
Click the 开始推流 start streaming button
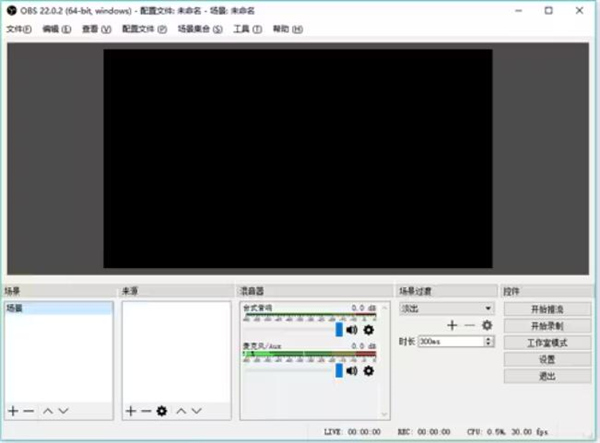point(547,309)
